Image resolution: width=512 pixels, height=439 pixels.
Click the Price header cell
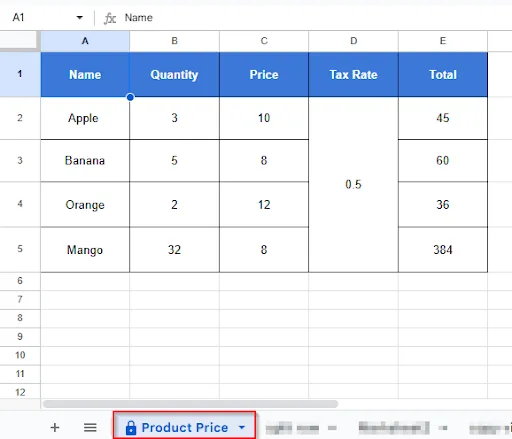click(264, 74)
